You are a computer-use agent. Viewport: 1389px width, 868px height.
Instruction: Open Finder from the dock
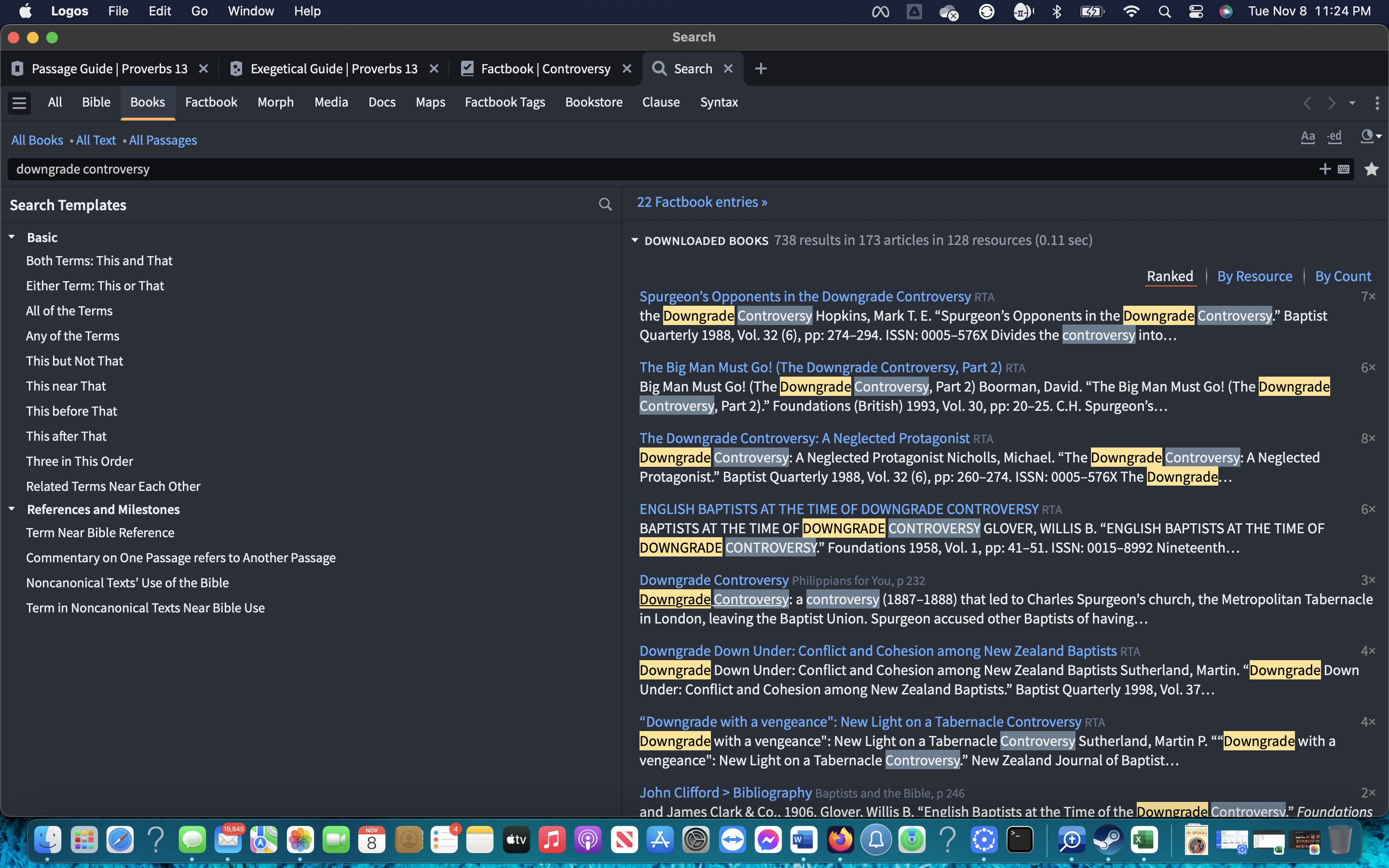click(x=48, y=841)
